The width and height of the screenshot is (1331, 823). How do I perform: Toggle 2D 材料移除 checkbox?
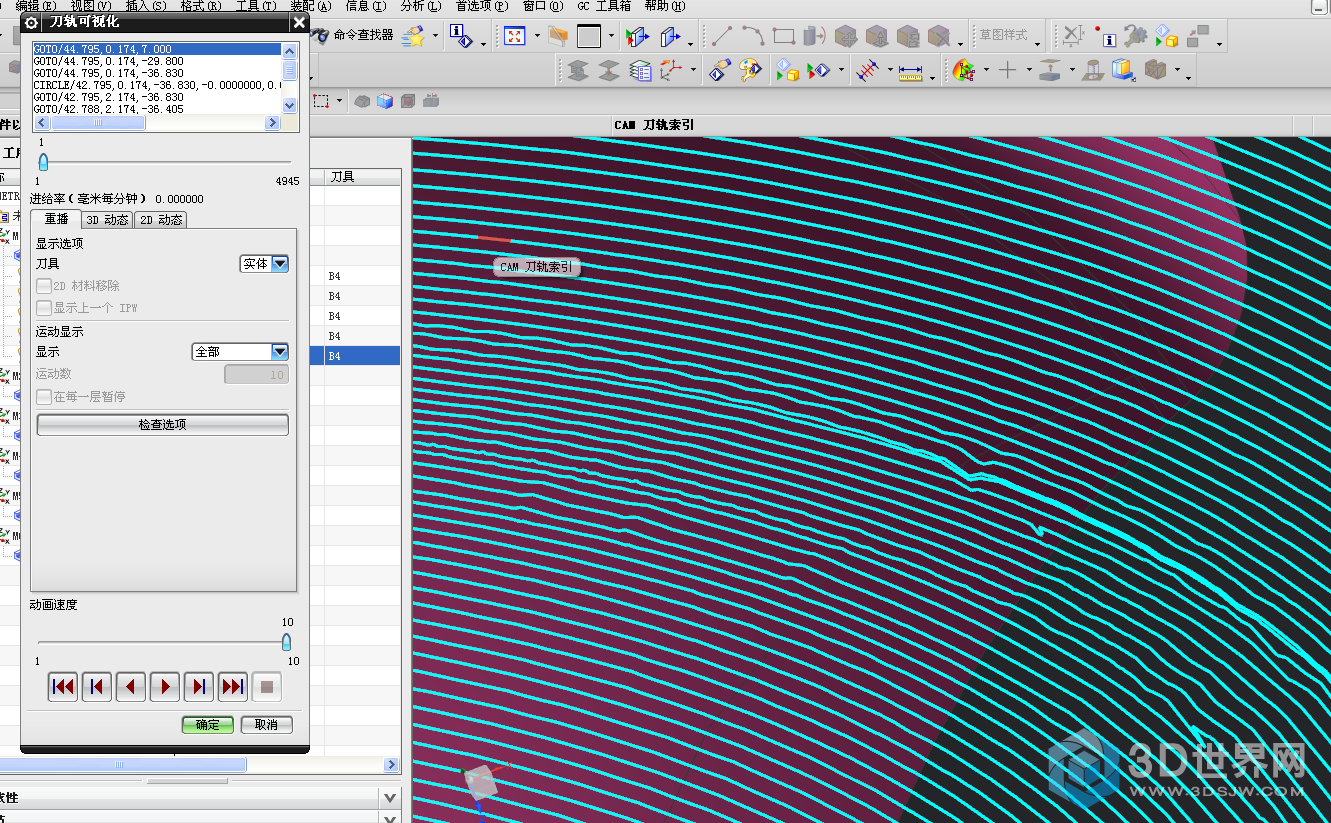[x=44, y=286]
